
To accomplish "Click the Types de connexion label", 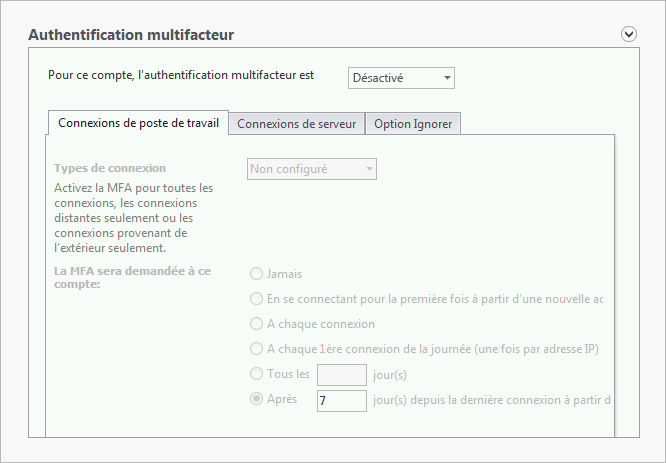I will tap(110, 168).
